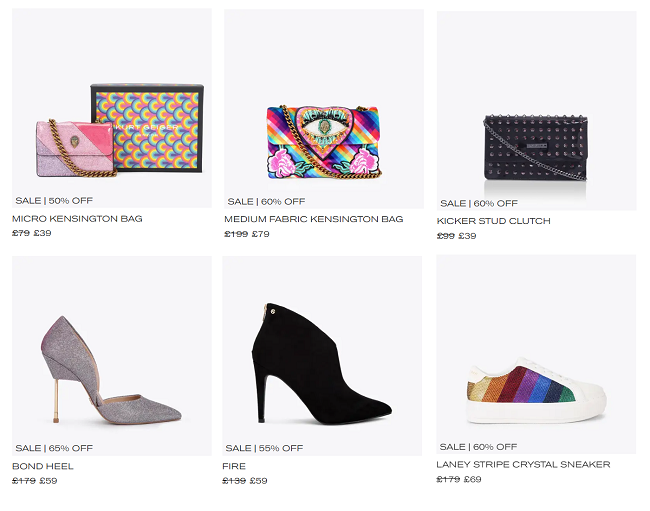Viewport: 650px width, 511px height.
Task: Open the MICRO KENSINGTON BAG title link
Action: pyautogui.click(x=77, y=218)
